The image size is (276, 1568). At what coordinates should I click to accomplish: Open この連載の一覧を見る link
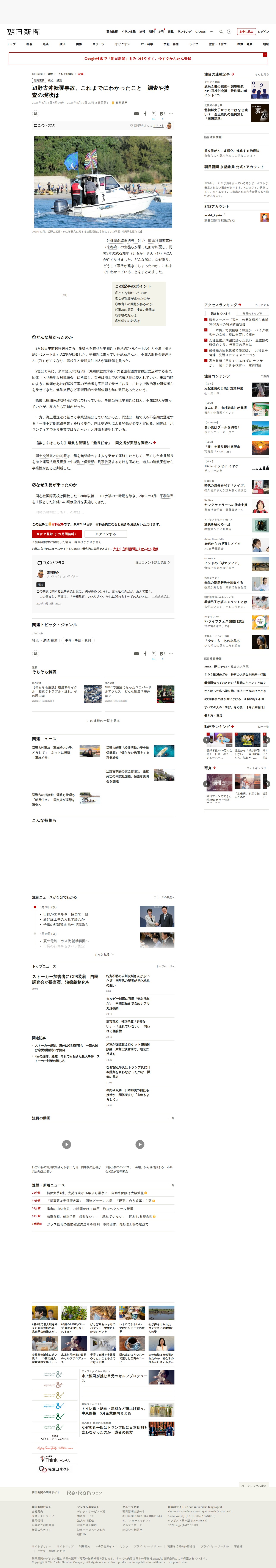pyautogui.click(x=103, y=721)
